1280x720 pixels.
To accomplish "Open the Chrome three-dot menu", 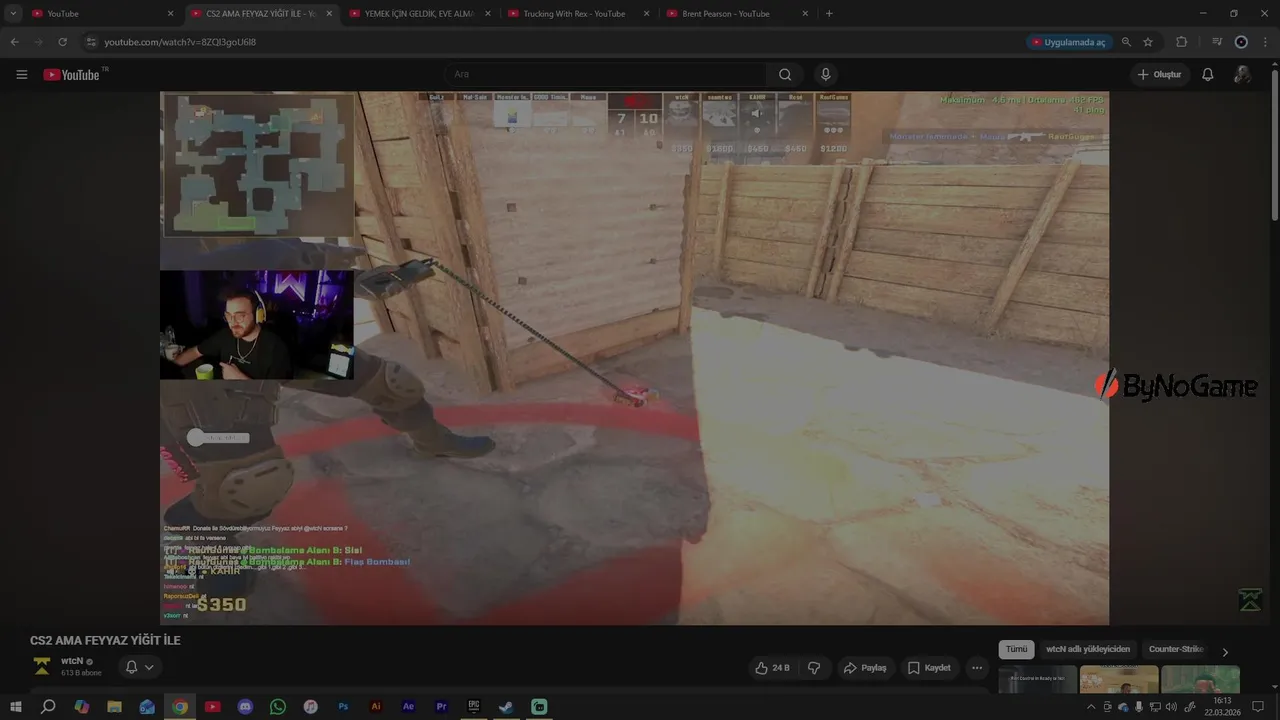I will coord(1264,42).
